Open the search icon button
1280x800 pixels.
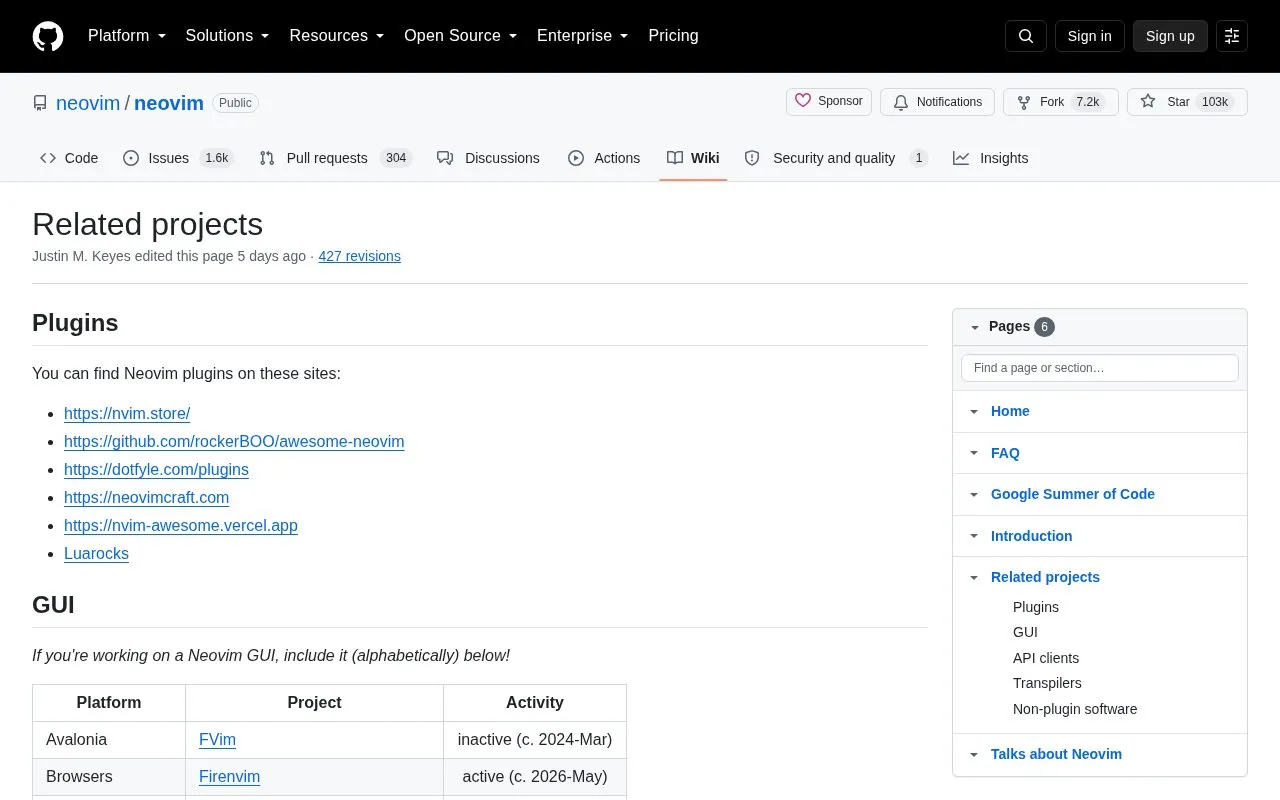coord(1026,36)
